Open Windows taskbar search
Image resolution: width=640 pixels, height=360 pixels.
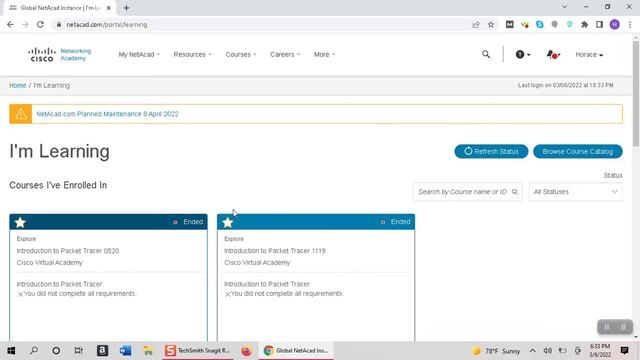pyautogui.click(x=34, y=351)
